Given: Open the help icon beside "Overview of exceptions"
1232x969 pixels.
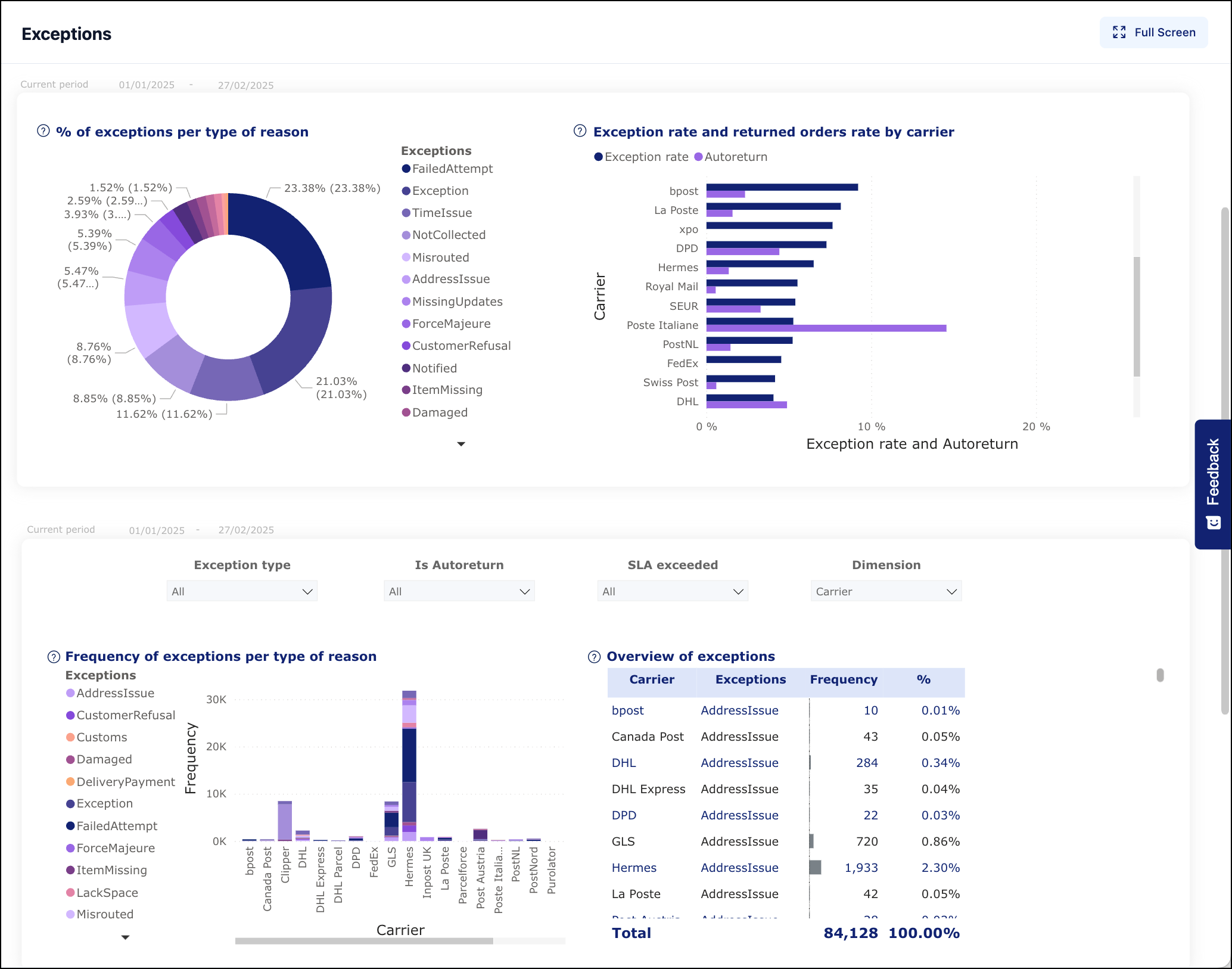Looking at the screenshot, I should [593, 656].
